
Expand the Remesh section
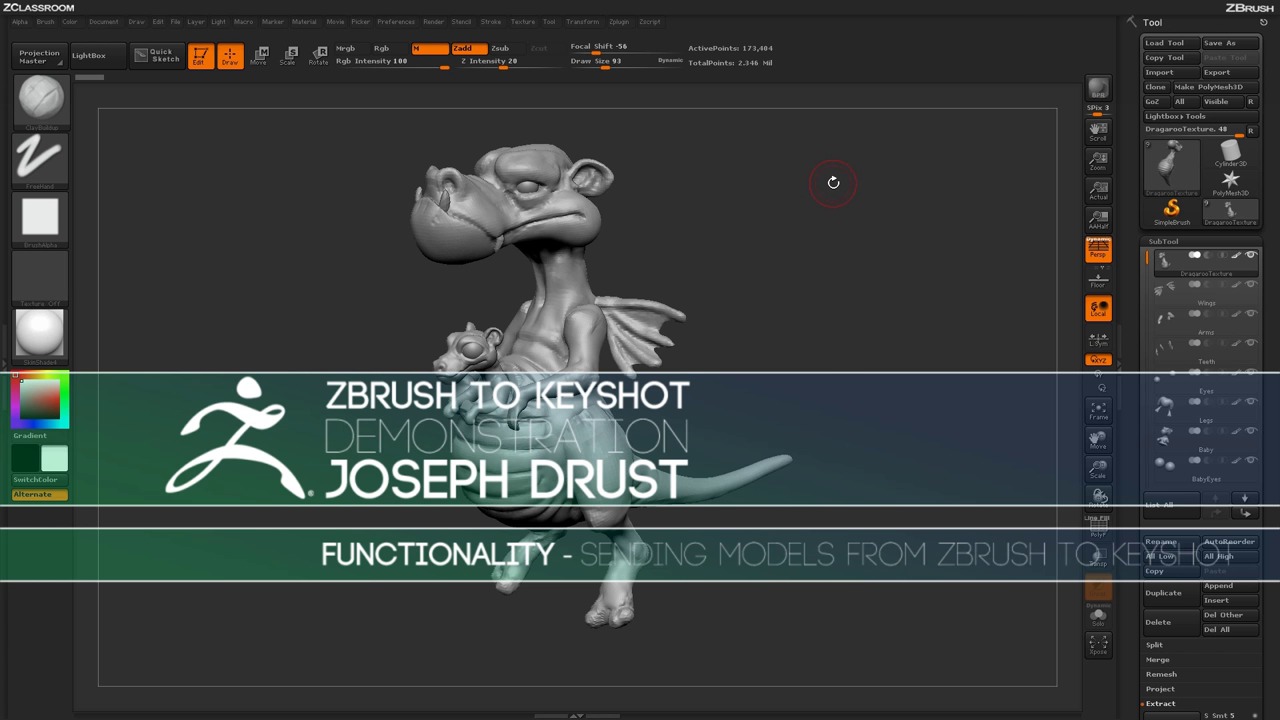pyautogui.click(x=1161, y=674)
